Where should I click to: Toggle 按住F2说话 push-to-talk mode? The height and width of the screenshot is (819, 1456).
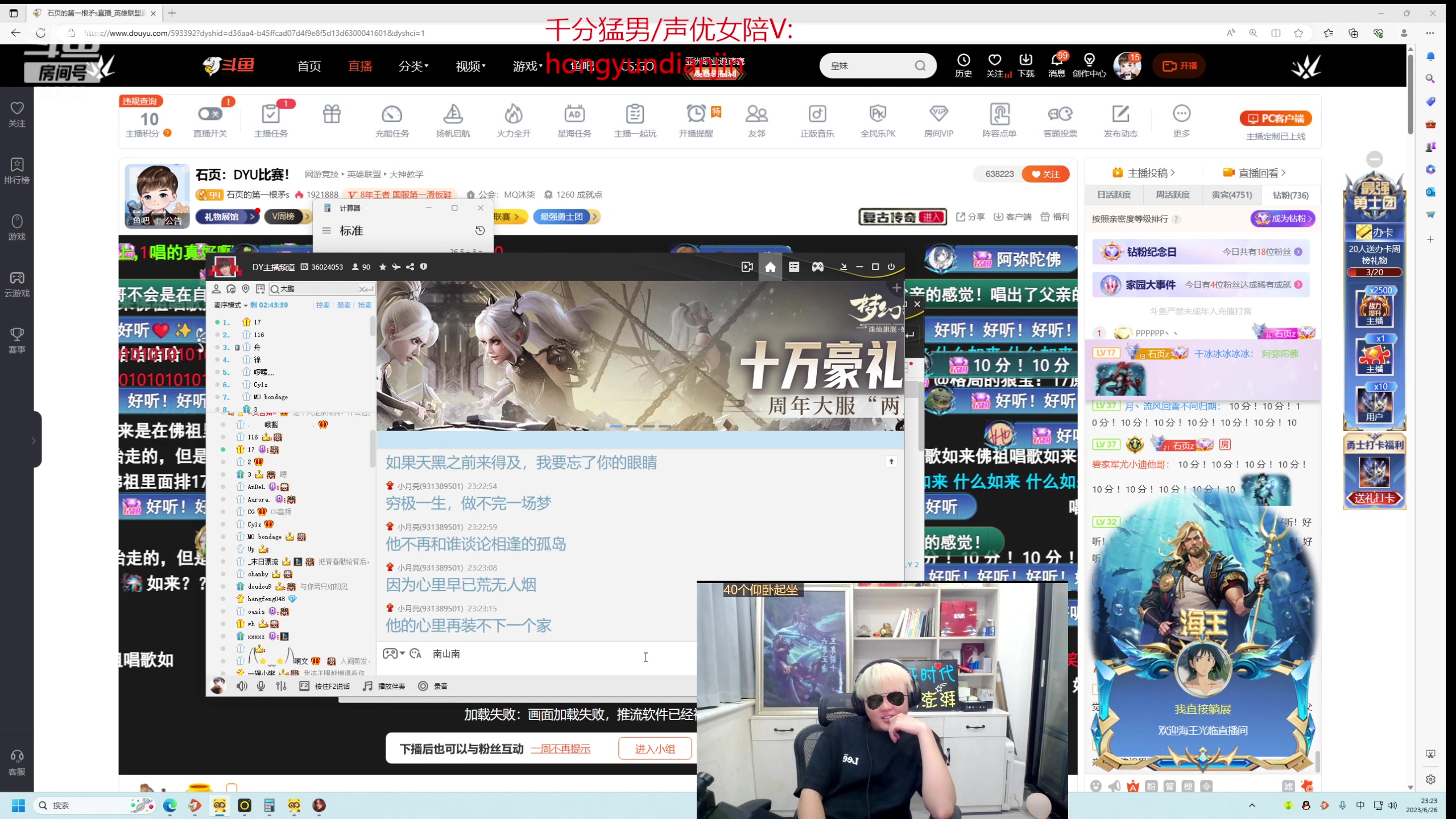point(325,686)
